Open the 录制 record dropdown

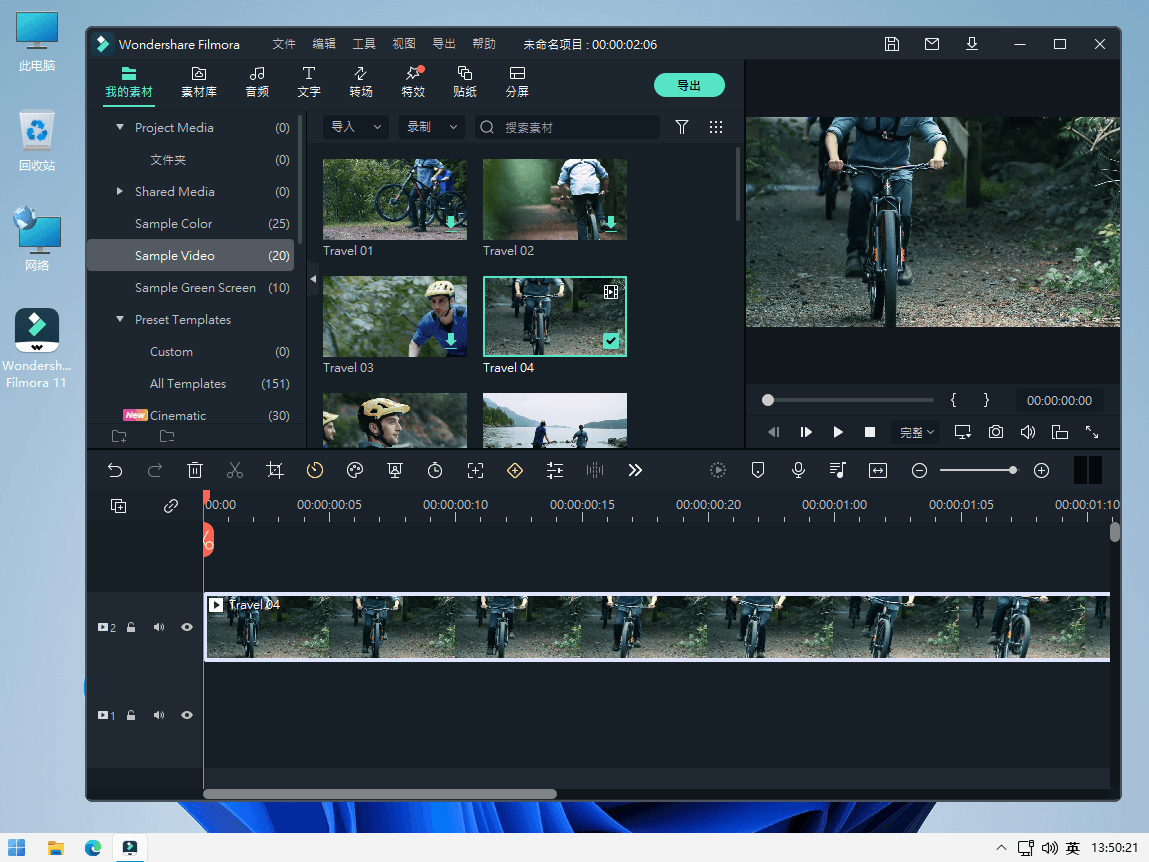432,127
